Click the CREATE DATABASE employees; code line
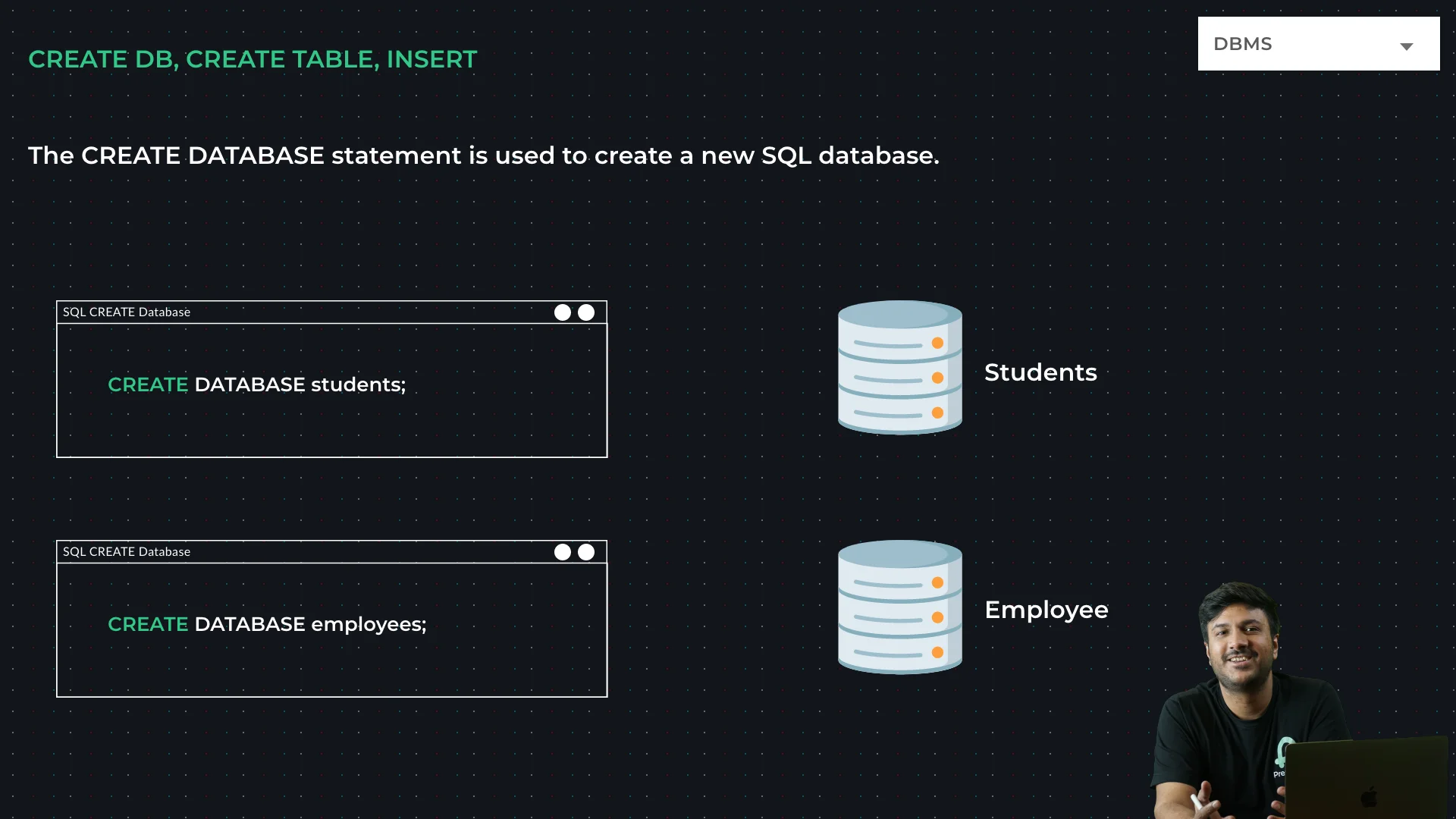 pos(267,624)
